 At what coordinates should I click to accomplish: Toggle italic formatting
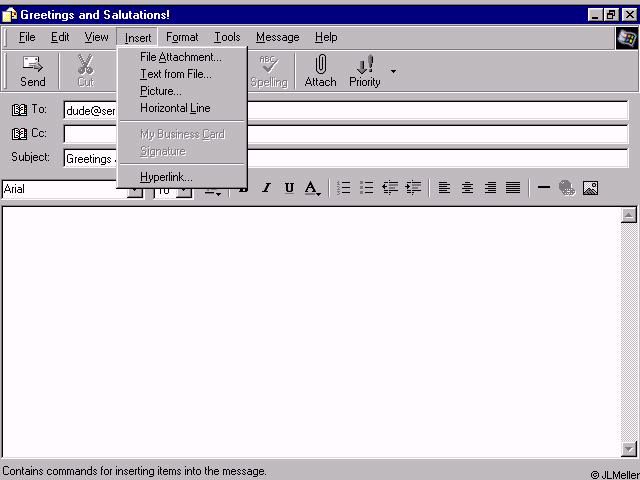click(266, 188)
